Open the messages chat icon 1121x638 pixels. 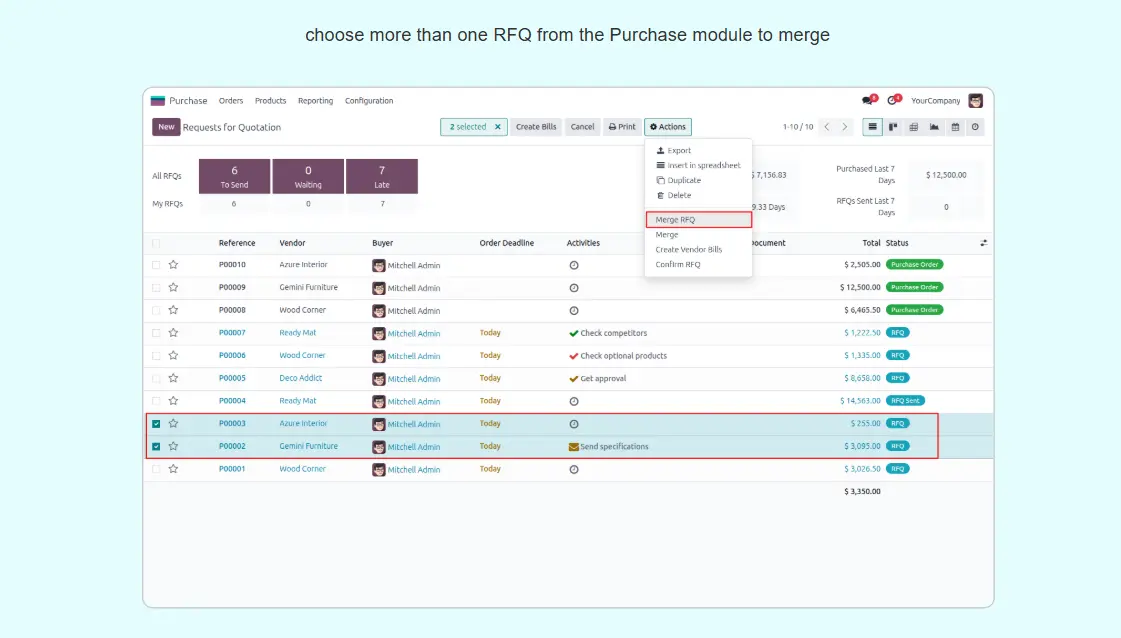[867, 101]
